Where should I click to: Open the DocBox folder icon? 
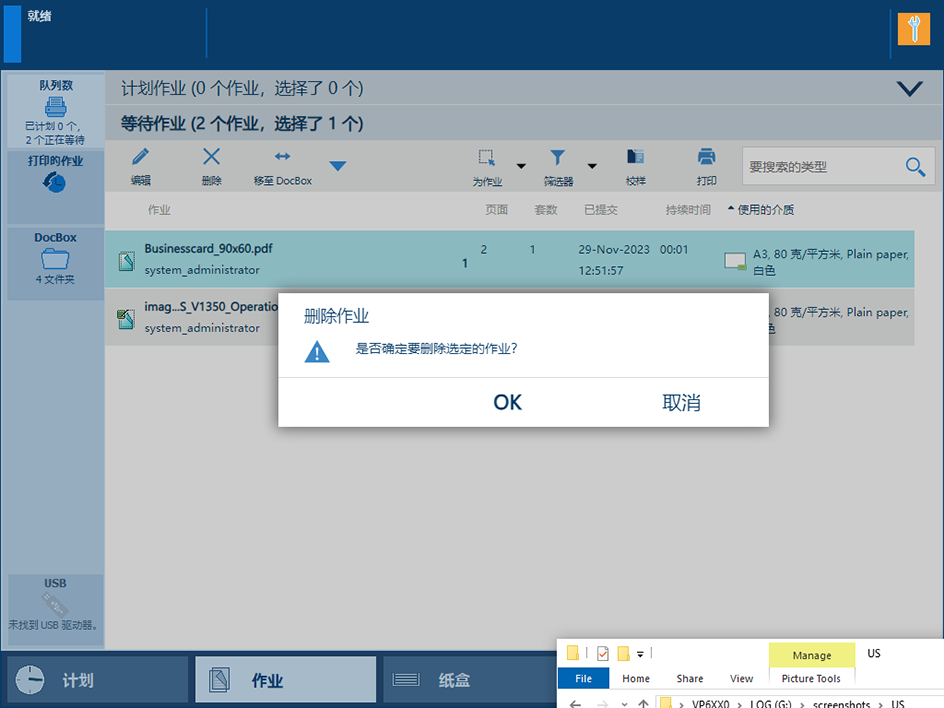click(x=55, y=259)
